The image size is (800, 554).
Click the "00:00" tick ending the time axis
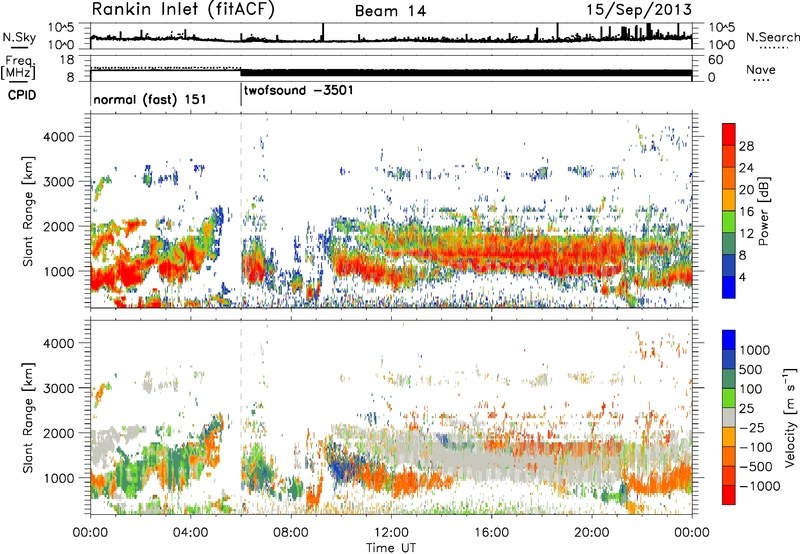click(692, 533)
